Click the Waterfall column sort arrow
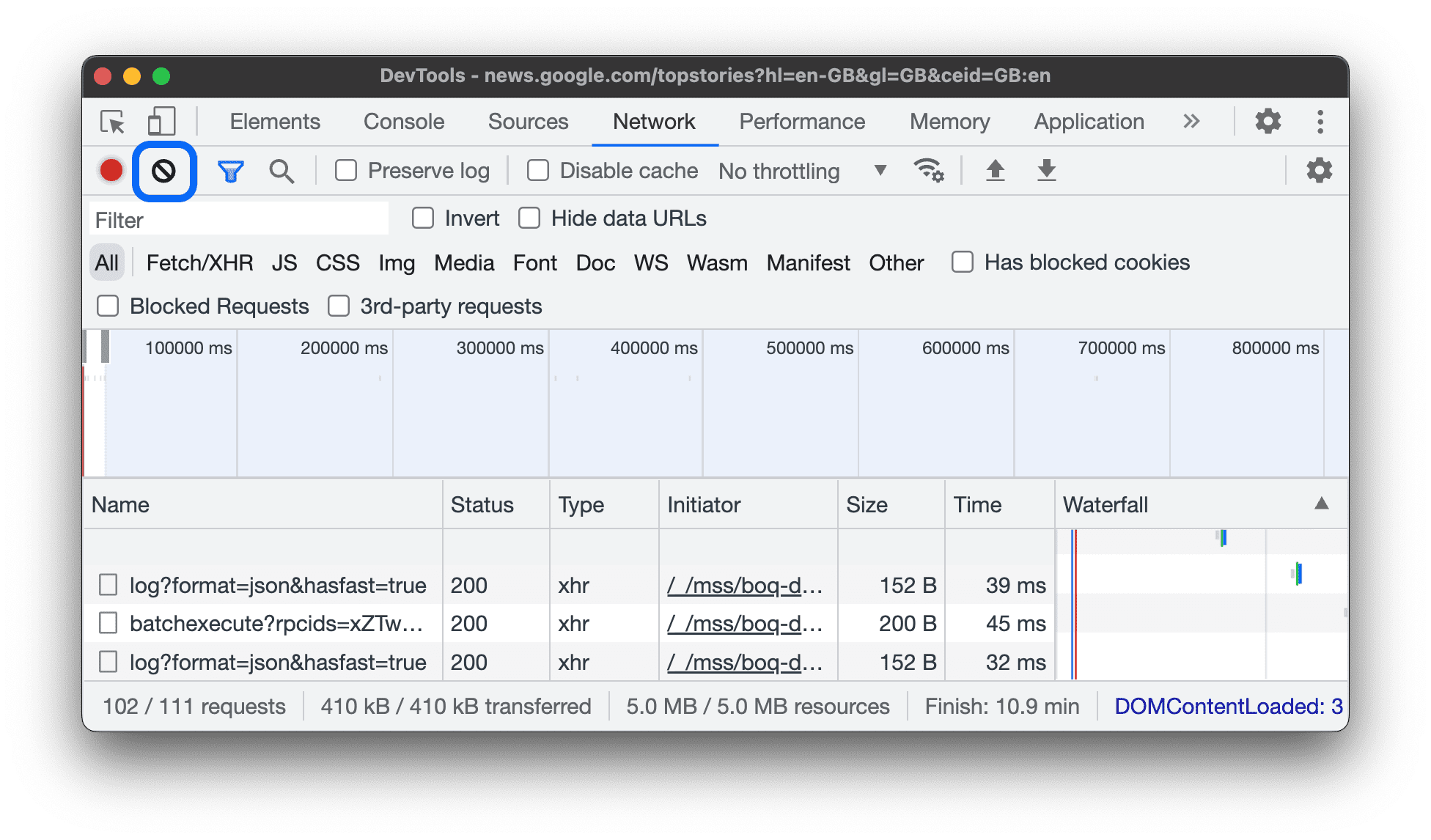This screenshot has height=840, width=1431. point(1320,503)
